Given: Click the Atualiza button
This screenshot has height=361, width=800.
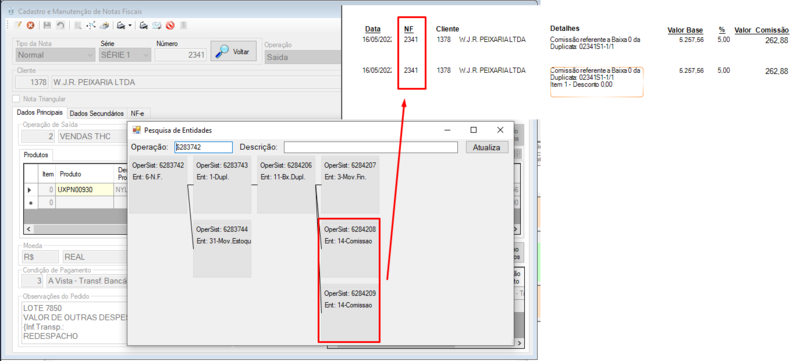Looking at the screenshot, I should [487, 147].
